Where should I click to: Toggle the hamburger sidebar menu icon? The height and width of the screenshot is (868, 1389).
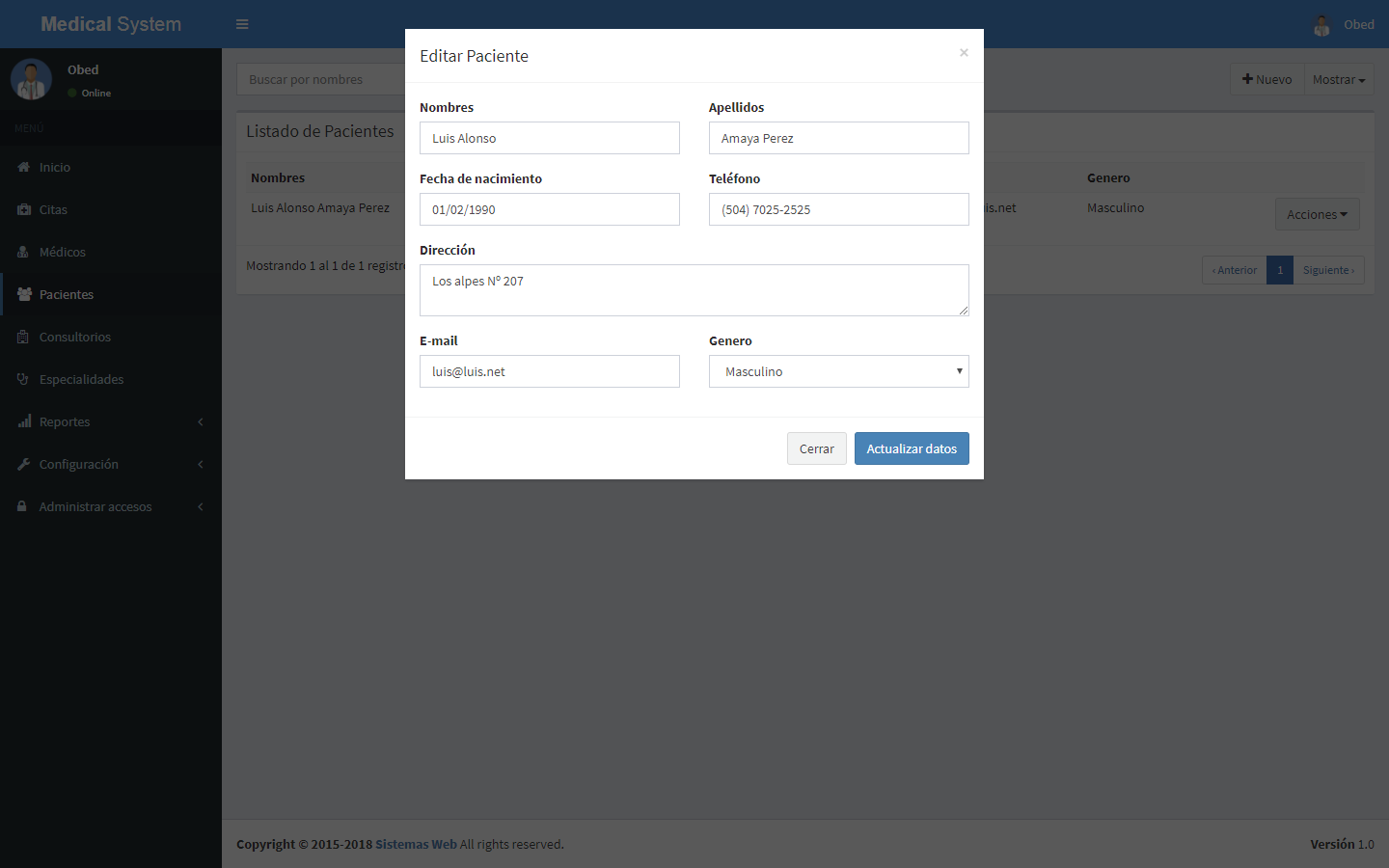pos(242,24)
